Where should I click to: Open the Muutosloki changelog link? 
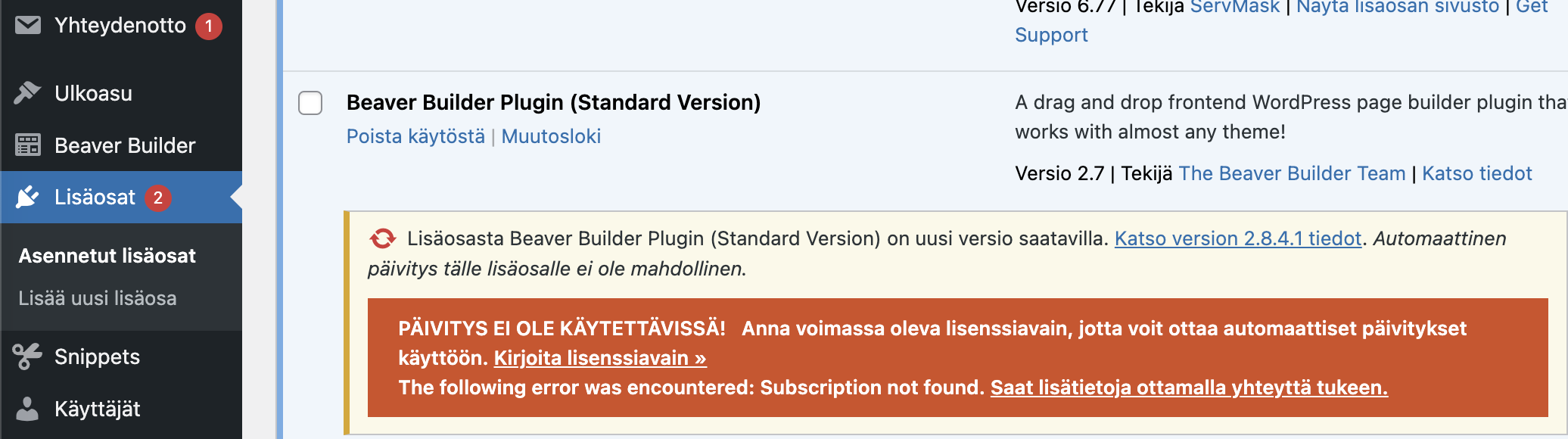point(551,136)
